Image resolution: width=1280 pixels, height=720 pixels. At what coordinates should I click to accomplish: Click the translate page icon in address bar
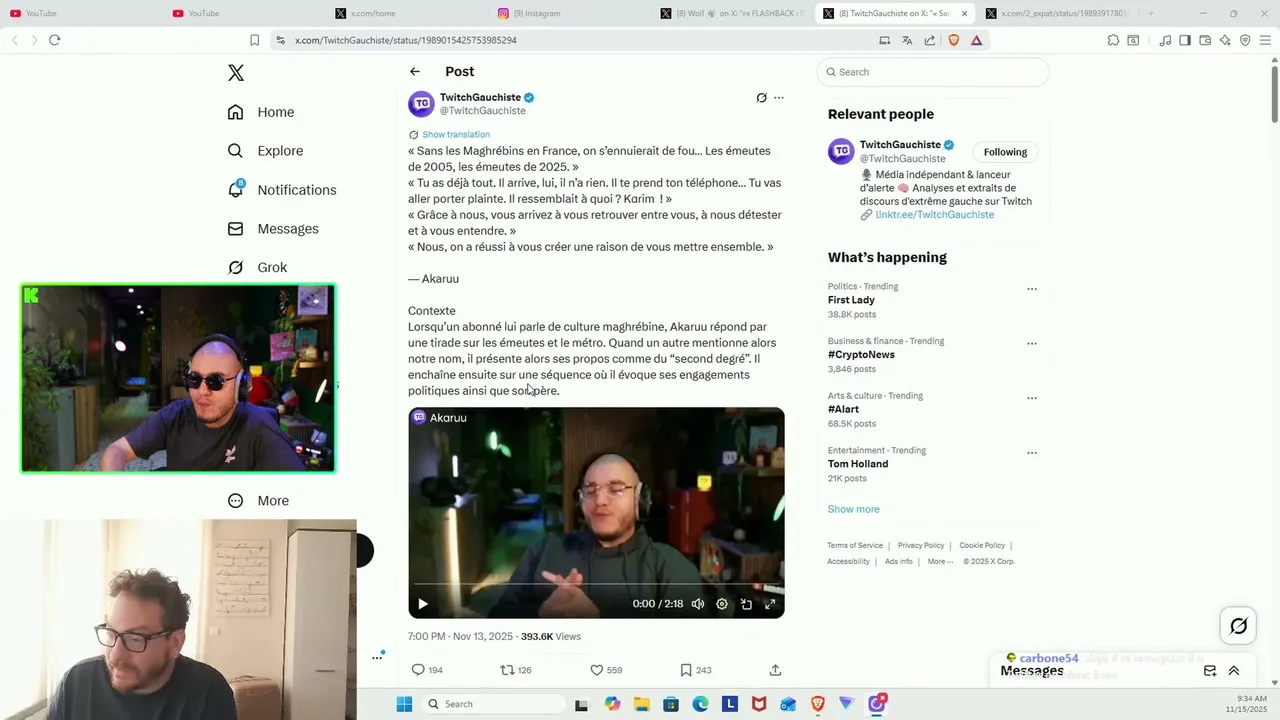pos(907,40)
